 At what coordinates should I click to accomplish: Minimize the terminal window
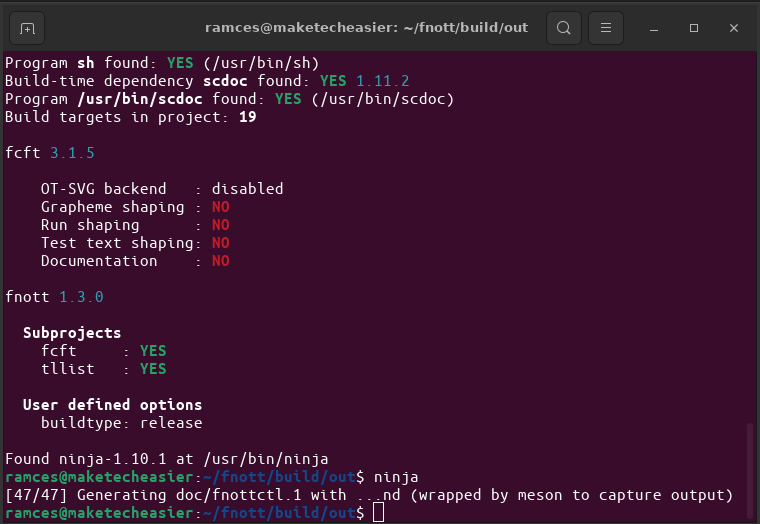click(654, 28)
